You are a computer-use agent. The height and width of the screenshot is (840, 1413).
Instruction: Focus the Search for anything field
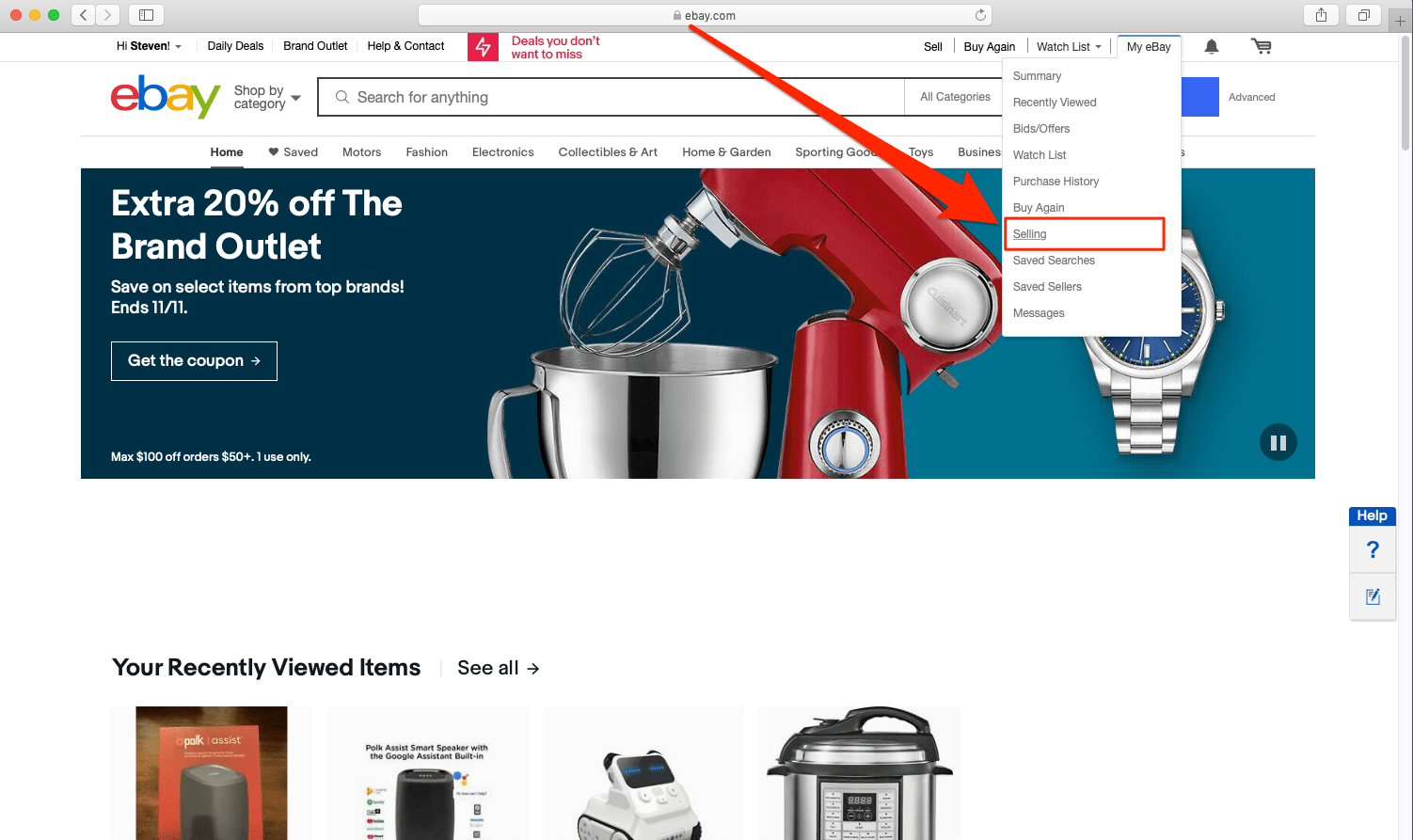coord(611,97)
